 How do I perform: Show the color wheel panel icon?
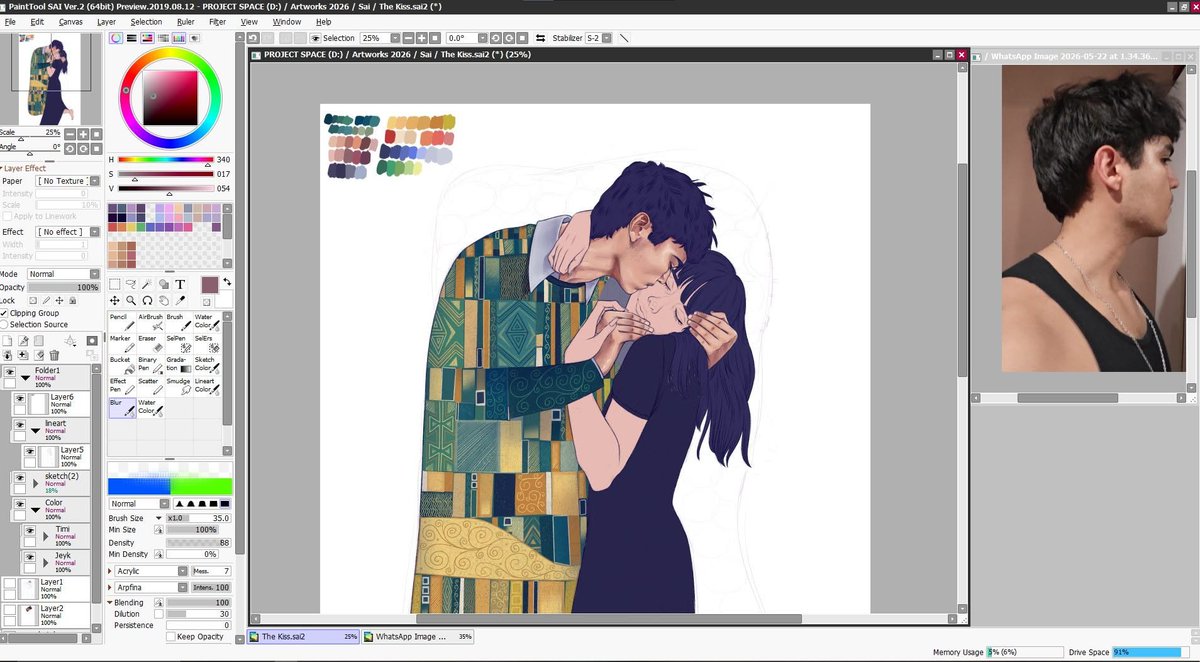click(x=116, y=38)
